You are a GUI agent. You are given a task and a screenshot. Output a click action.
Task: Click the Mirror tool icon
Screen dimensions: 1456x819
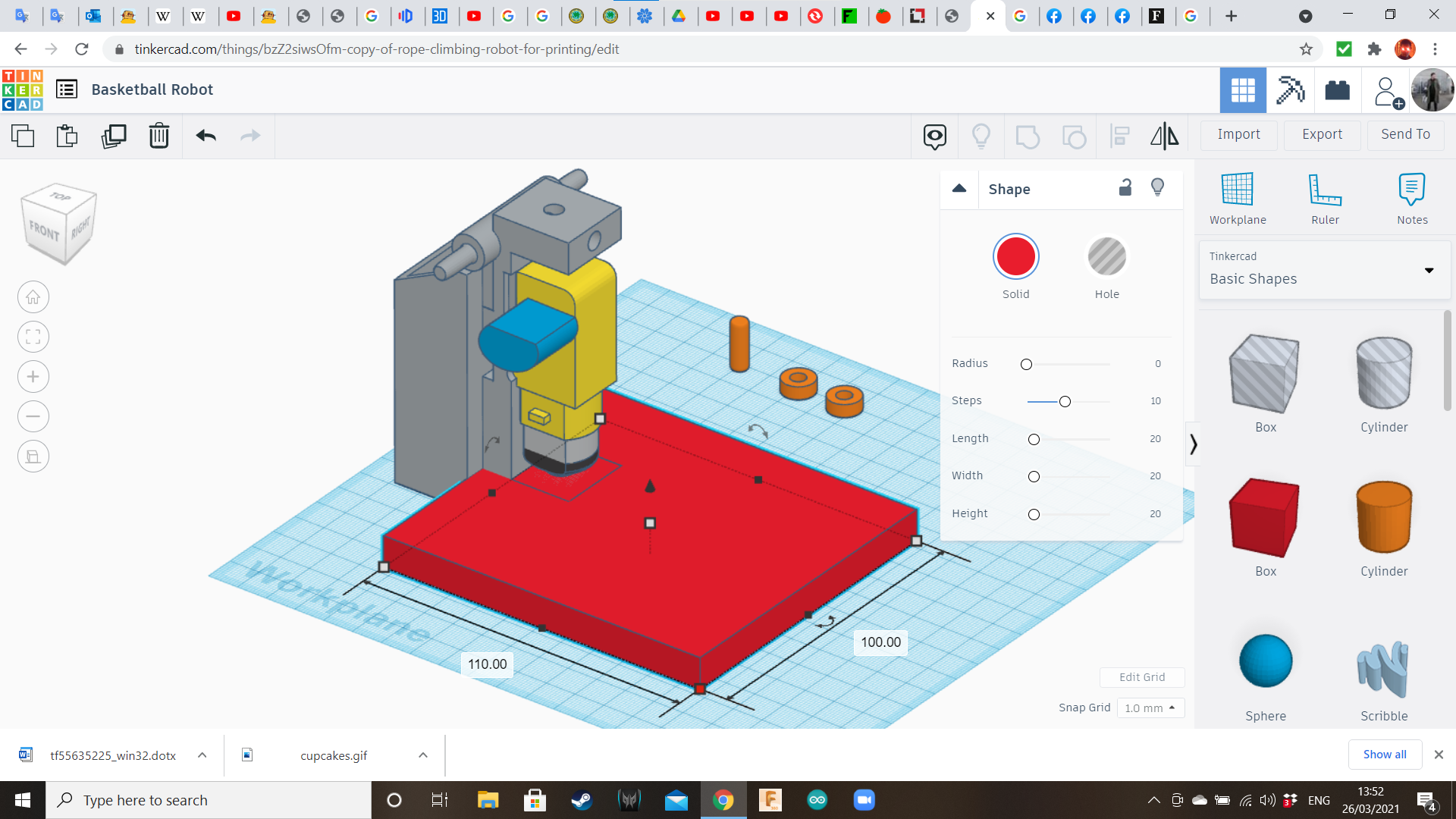point(1164,136)
